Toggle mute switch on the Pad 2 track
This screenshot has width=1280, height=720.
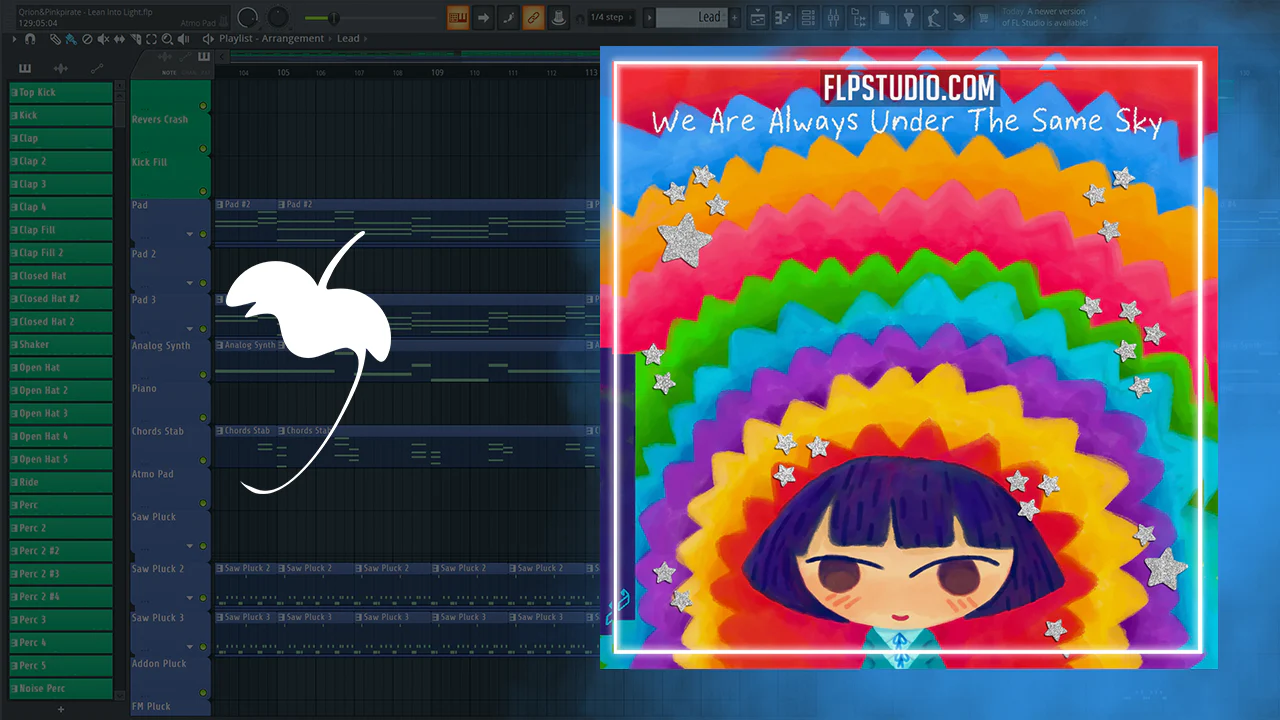(203, 283)
